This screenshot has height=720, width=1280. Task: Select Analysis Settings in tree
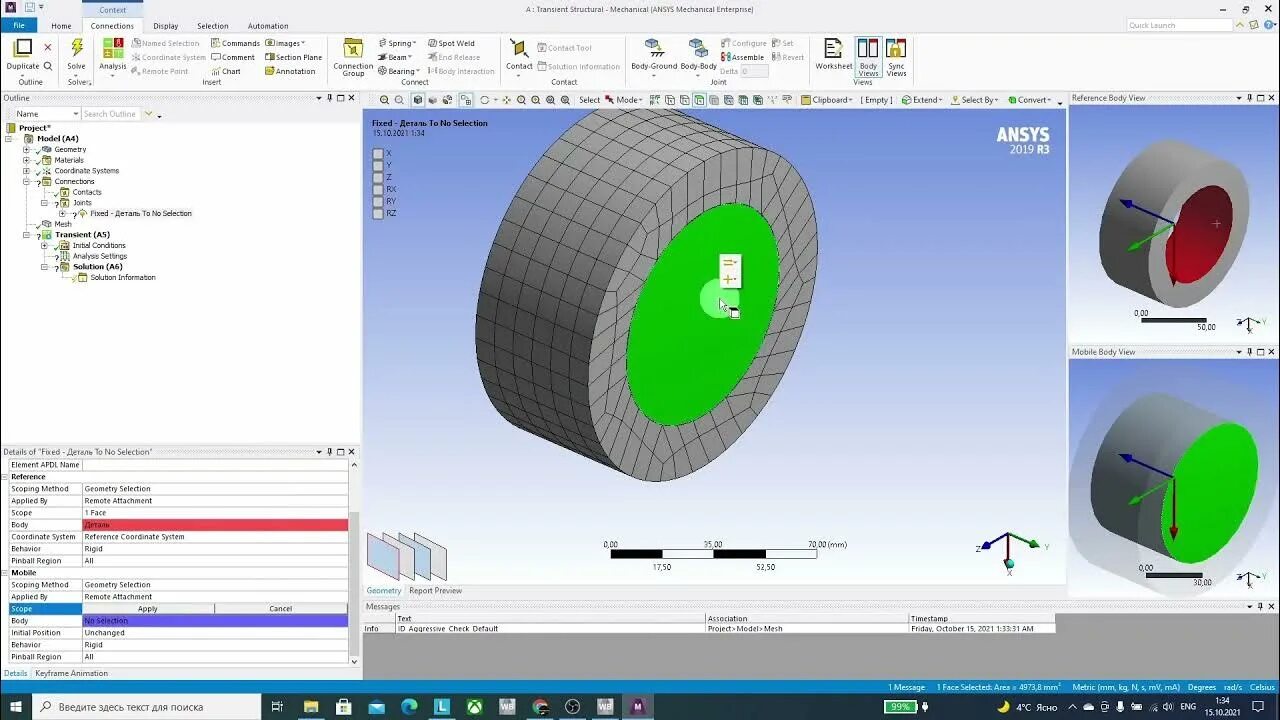coord(100,256)
